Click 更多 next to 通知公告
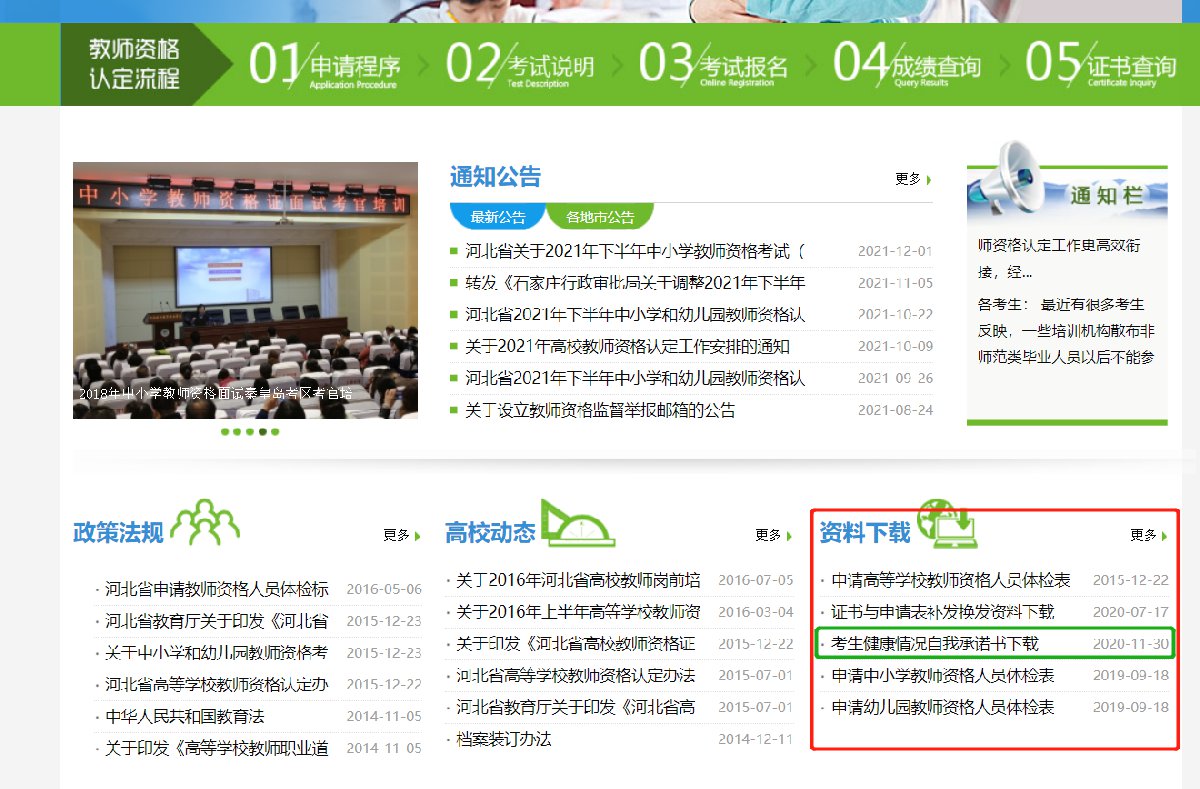 (913, 179)
